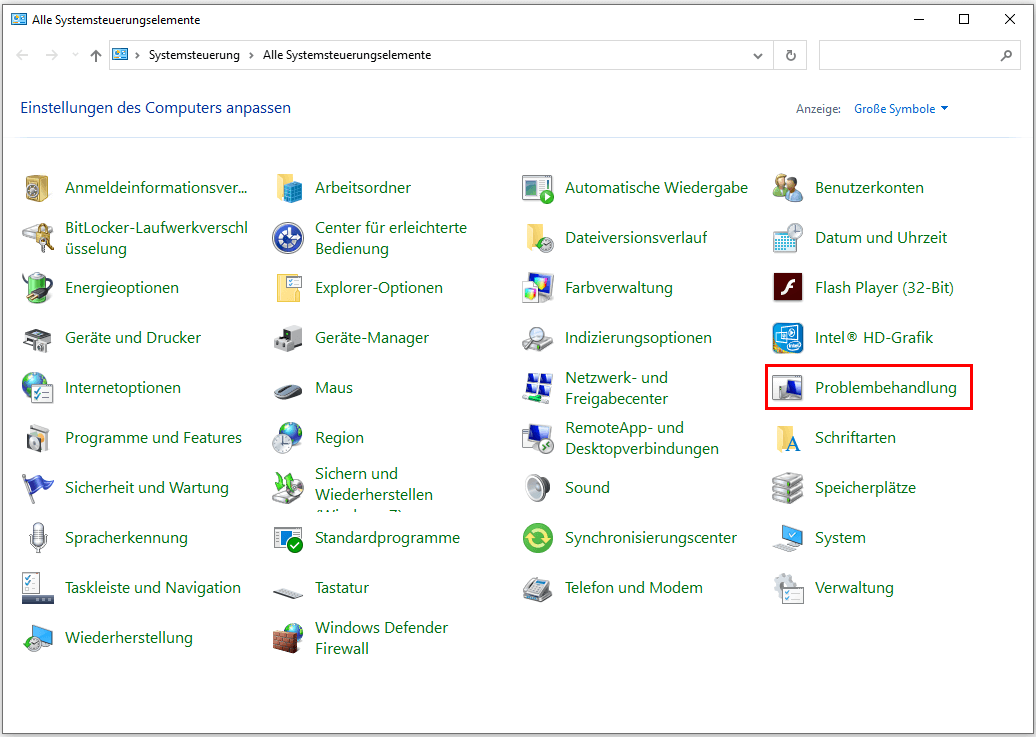The width and height of the screenshot is (1036, 737).
Task: Expand the address bar history dropdown
Action: tap(757, 56)
